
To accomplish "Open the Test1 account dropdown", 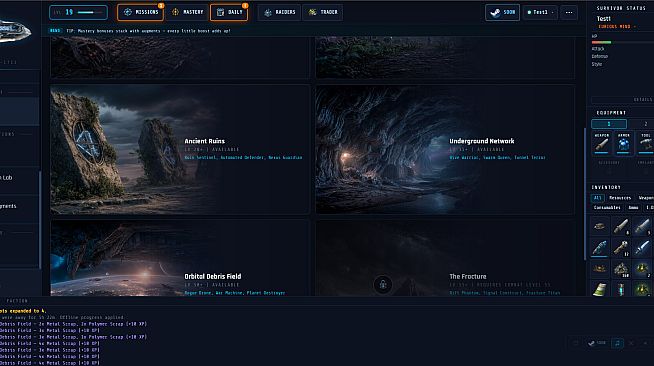I will pos(540,13).
